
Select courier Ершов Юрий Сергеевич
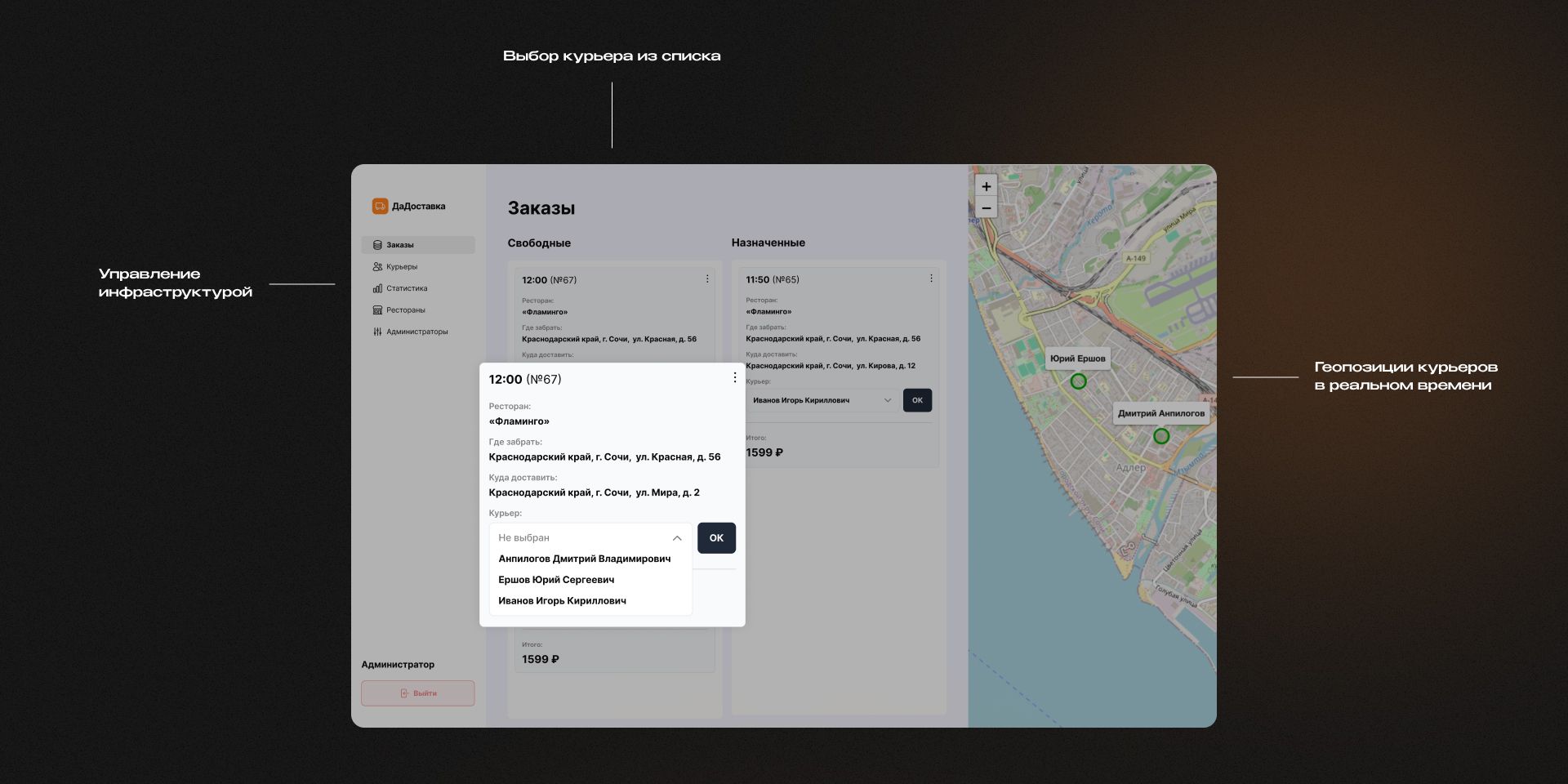(x=556, y=580)
